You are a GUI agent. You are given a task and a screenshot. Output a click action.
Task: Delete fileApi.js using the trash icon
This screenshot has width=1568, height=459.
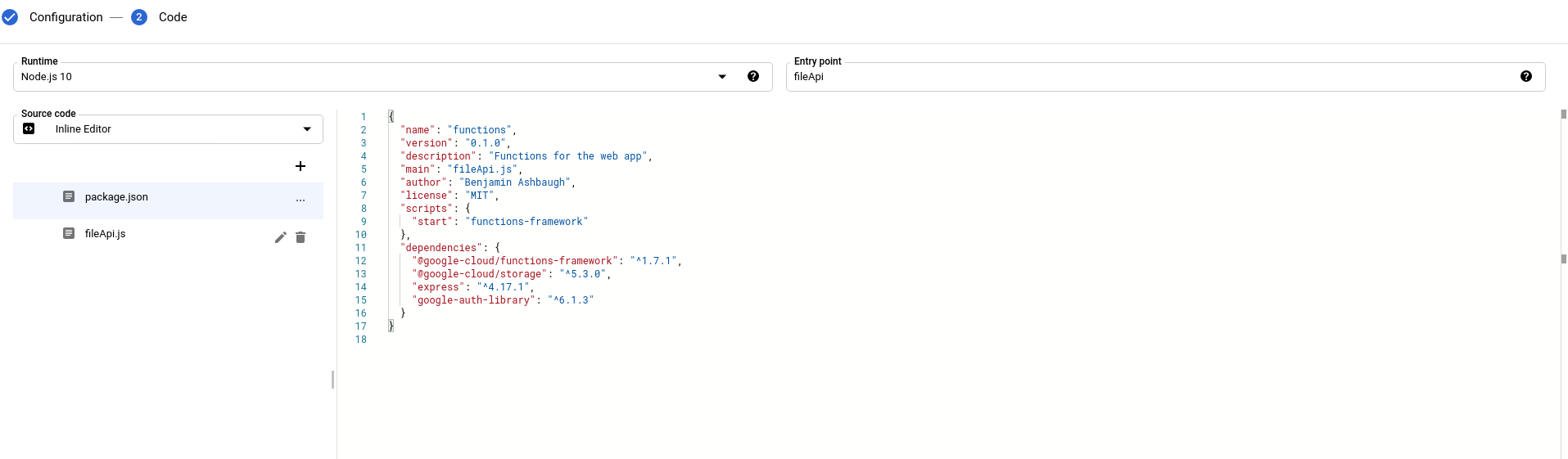(x=300, y=237)
